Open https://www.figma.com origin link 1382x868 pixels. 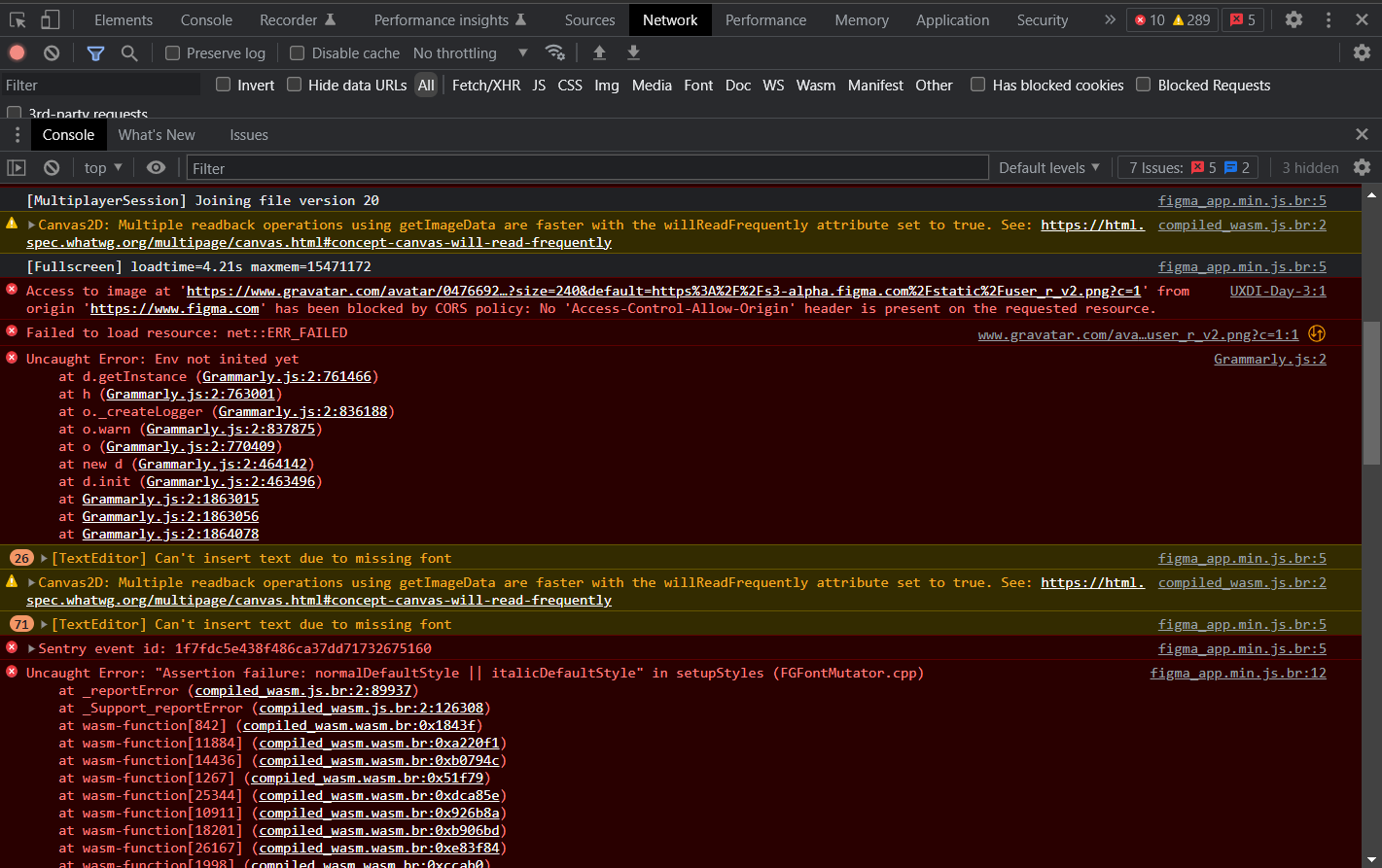coord(175,308)
